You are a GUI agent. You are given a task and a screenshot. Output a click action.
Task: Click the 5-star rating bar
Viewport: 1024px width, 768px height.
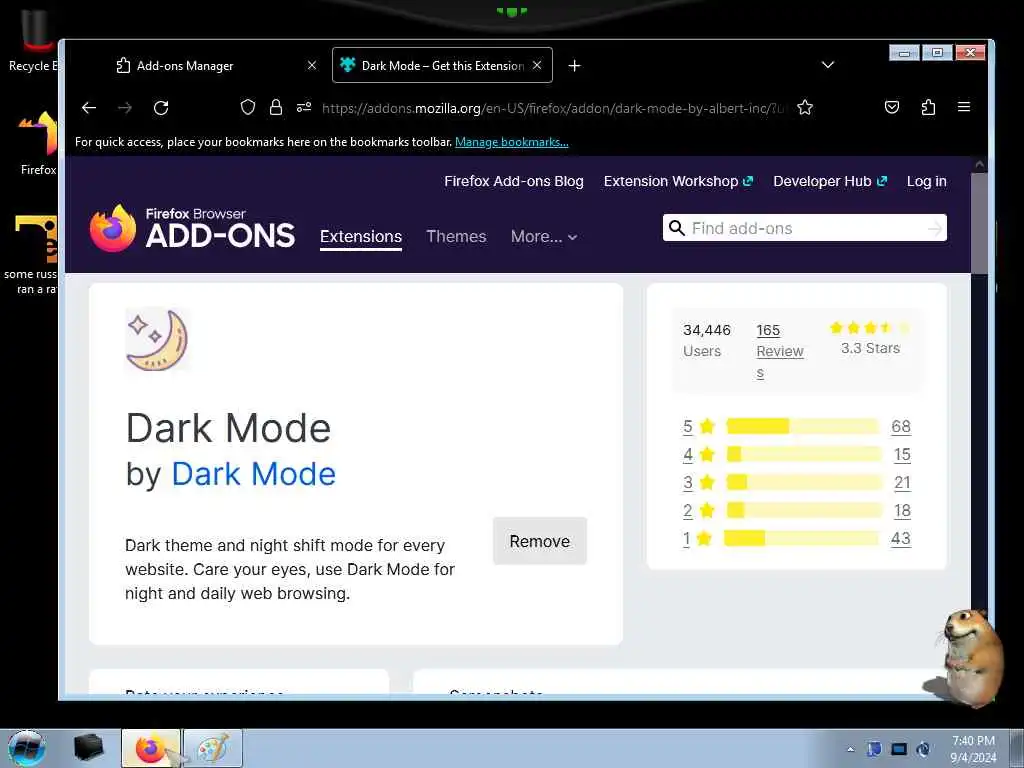click(x=803, y=426)
